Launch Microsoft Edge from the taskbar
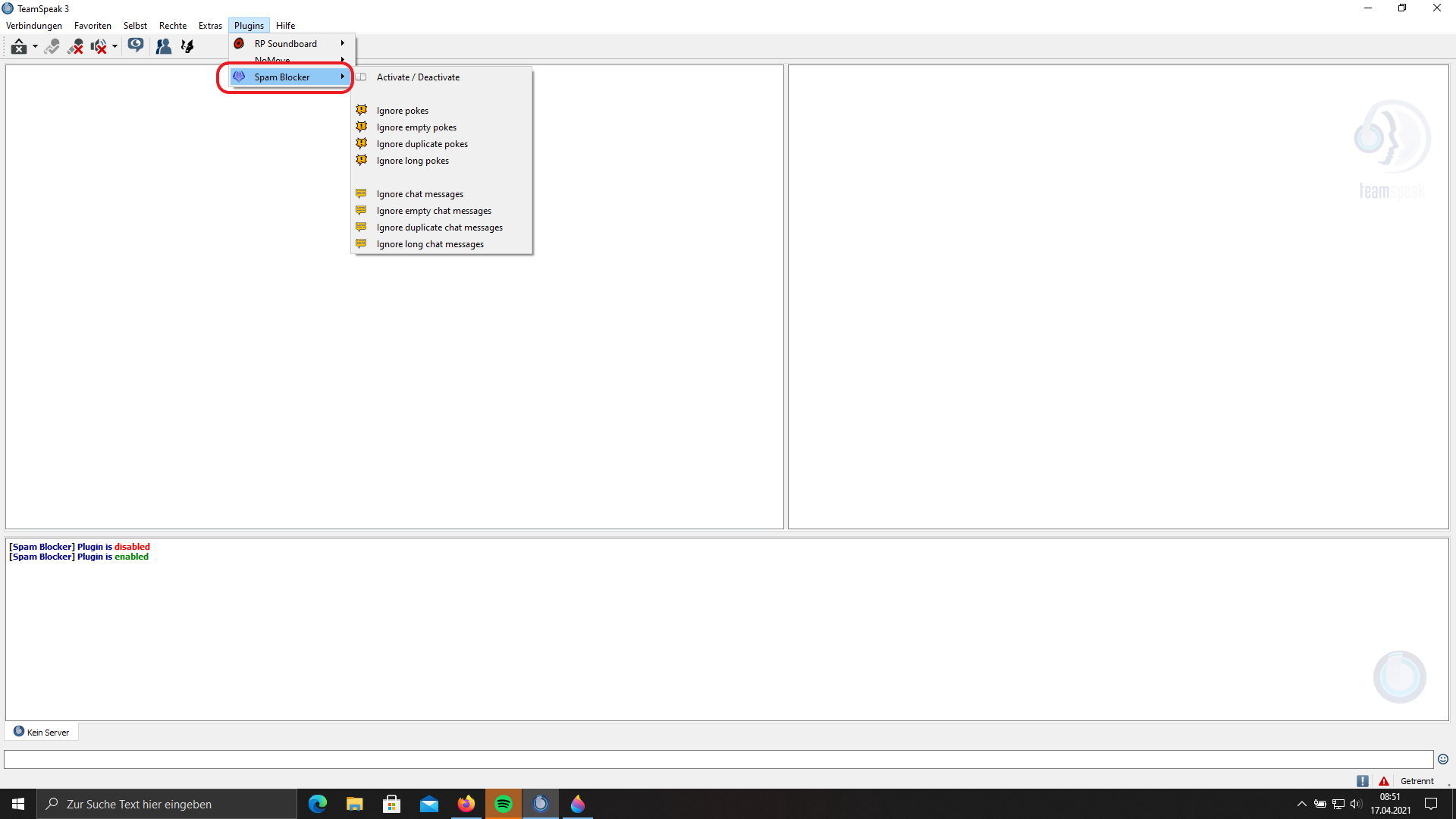 317,804
